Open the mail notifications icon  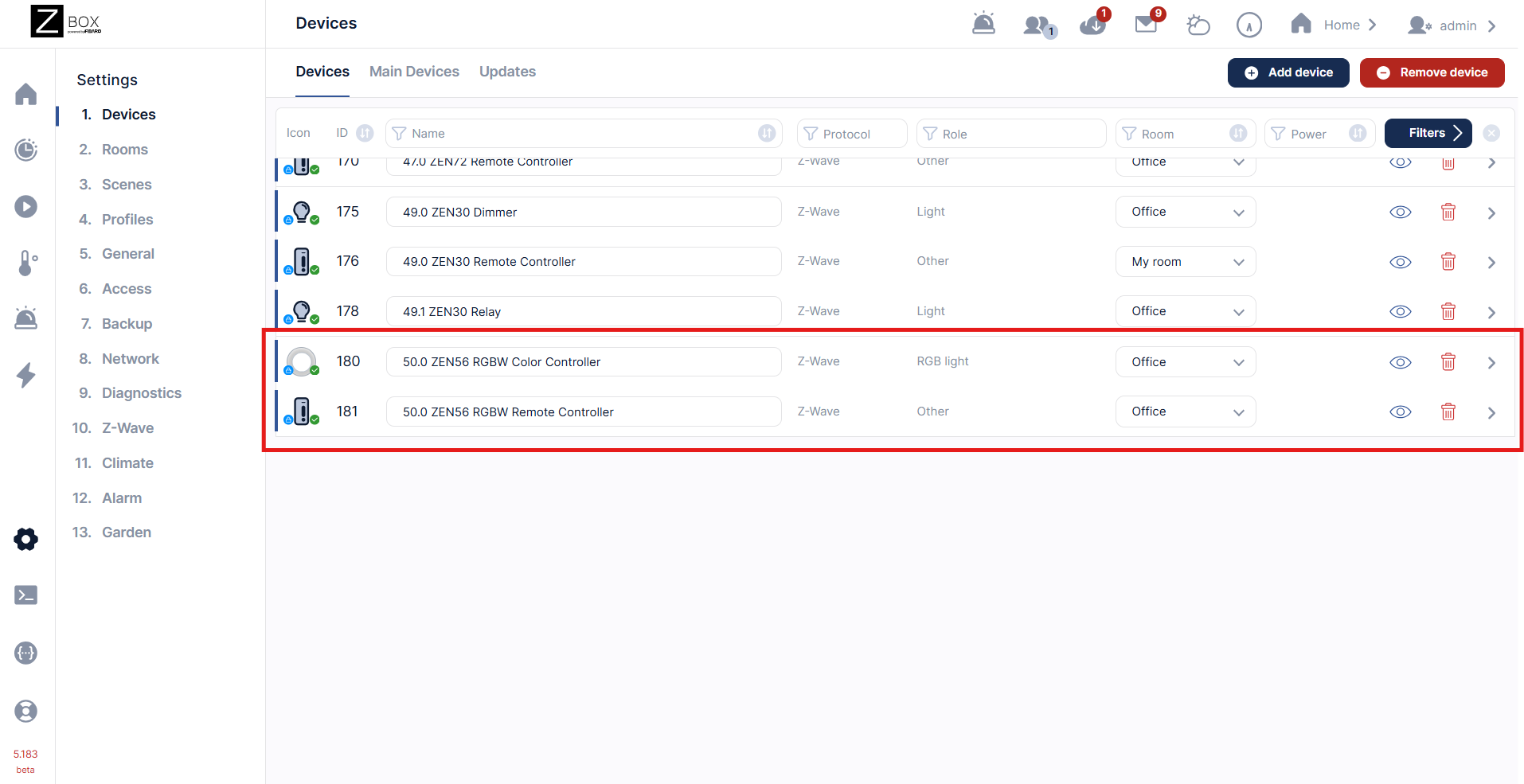click(1148, 21)
